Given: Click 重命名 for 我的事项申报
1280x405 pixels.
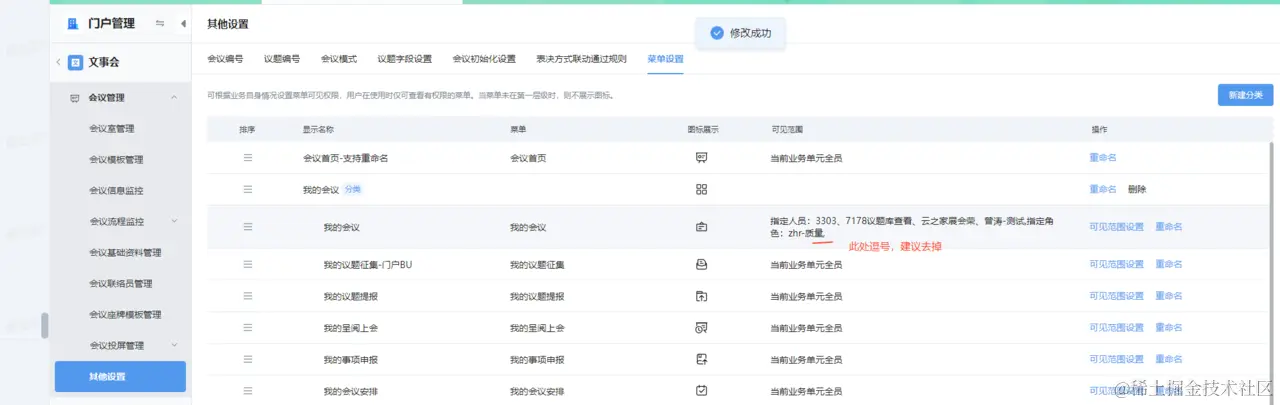Looking at the screenshot, I should click(1169, 359).
